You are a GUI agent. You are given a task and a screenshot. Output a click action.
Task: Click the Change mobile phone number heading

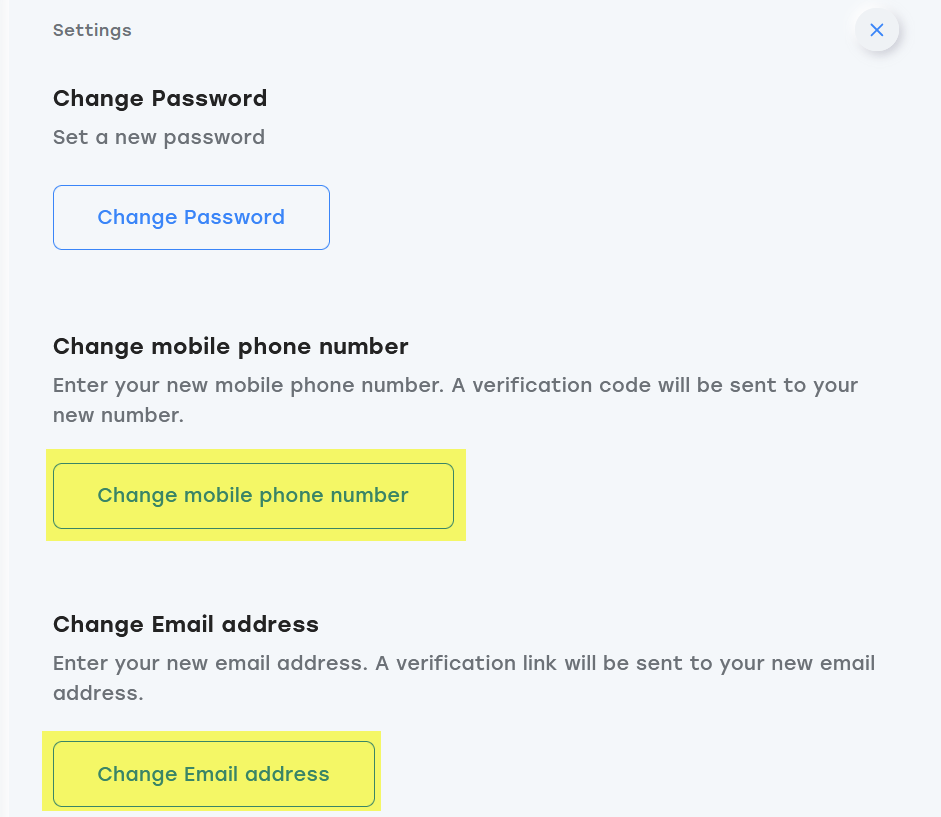[x=231, y=346]
